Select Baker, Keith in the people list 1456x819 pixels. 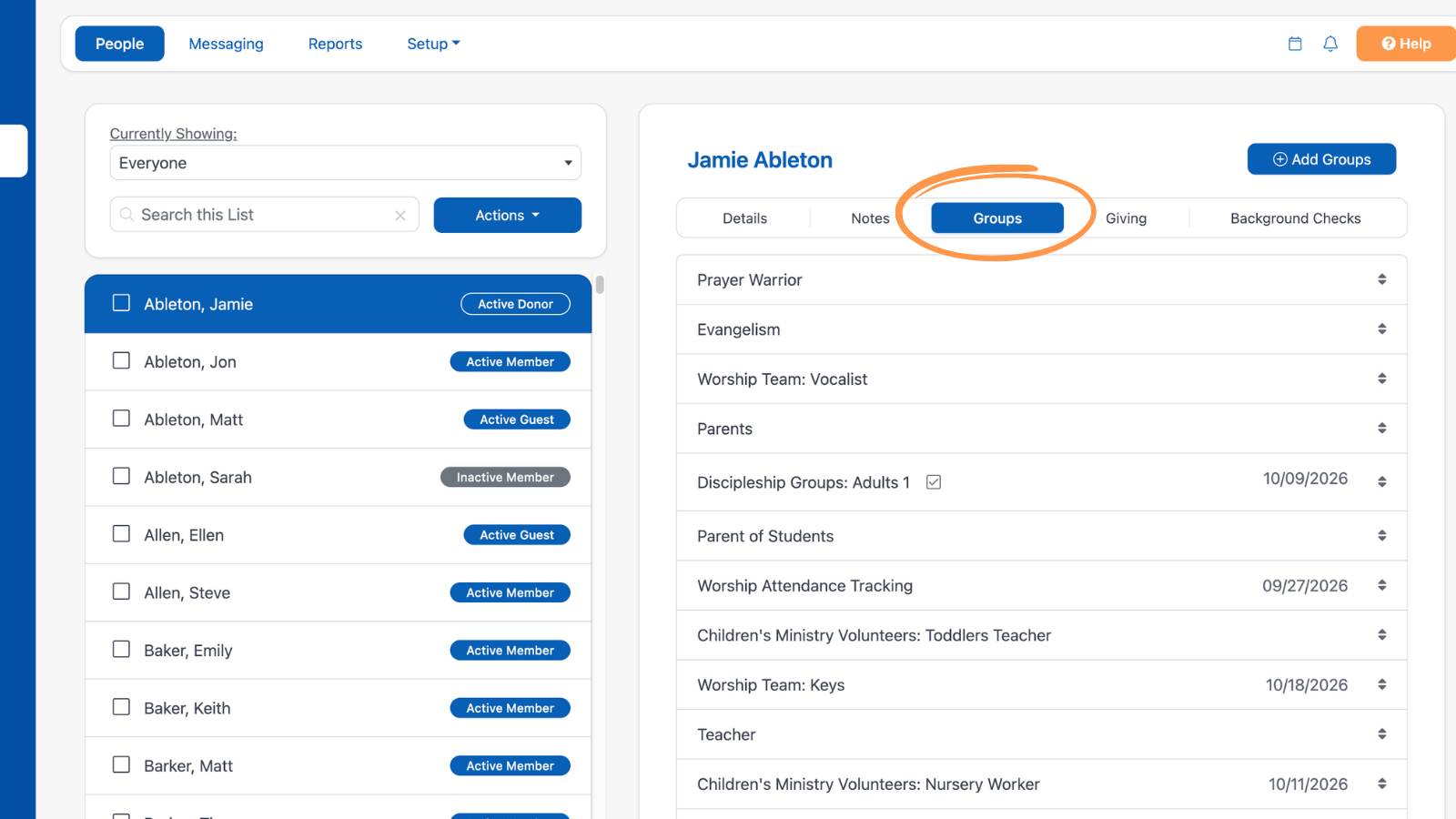[x=339, y=708]
